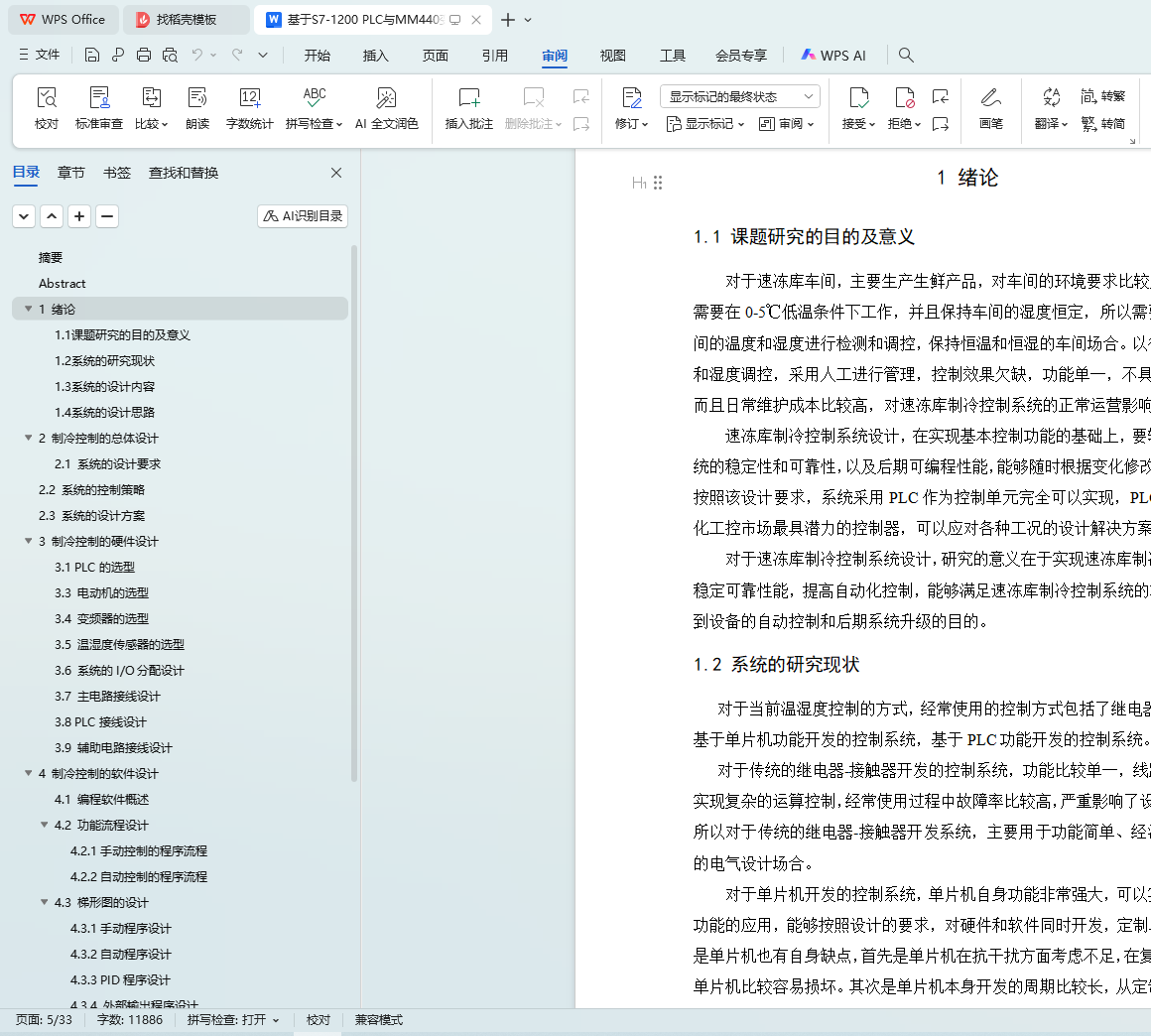The width and height of the screenshot is (1151, 1036).
Task: Jump to 3.4 变频器的选型 heading
Action: (x=101, y=619)
